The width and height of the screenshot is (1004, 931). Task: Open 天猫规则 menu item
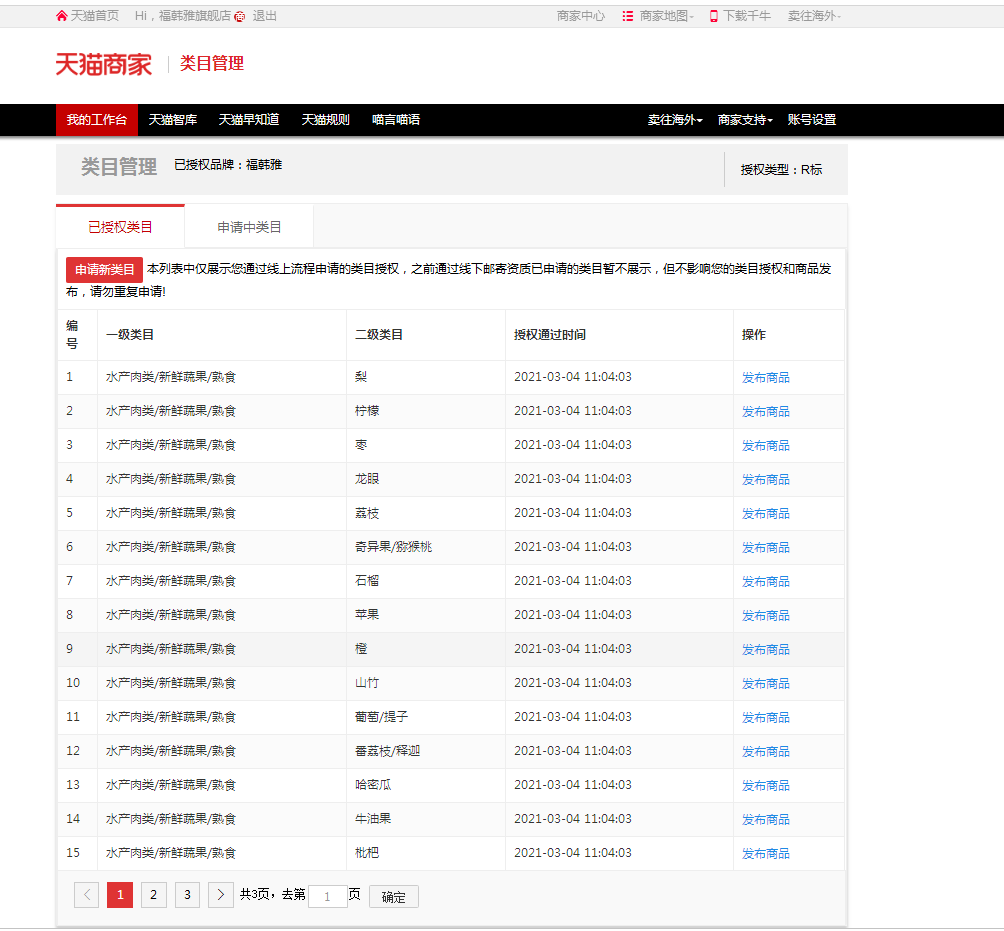(325, 120)
